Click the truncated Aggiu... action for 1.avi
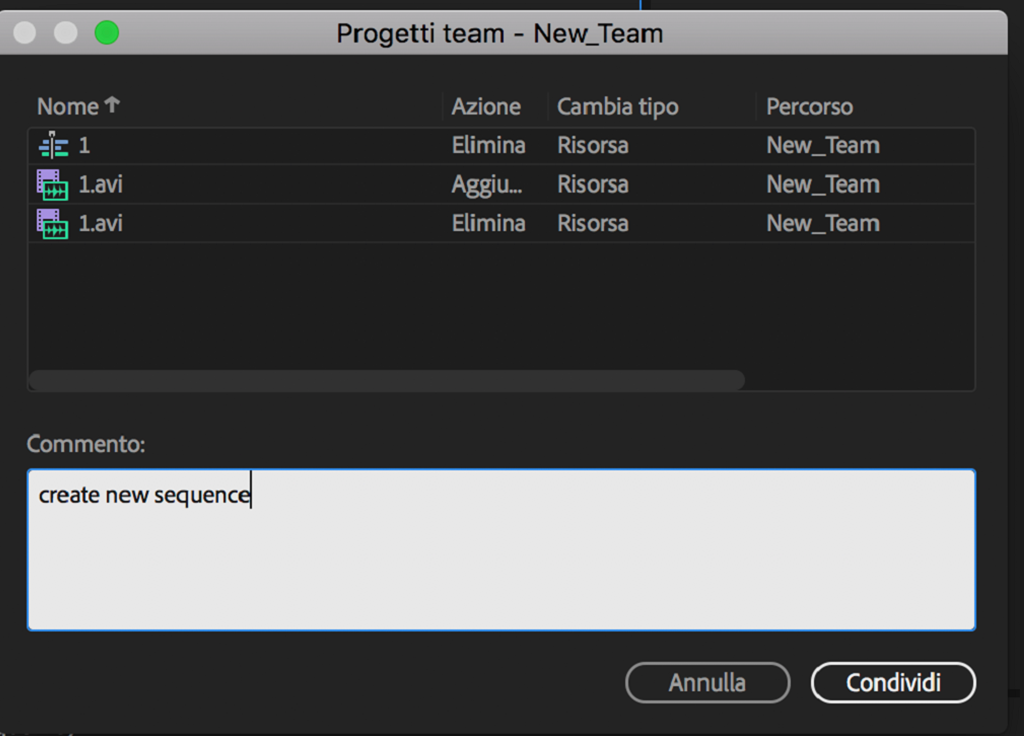The image size is (1024, 736). (x=486, y=185)
